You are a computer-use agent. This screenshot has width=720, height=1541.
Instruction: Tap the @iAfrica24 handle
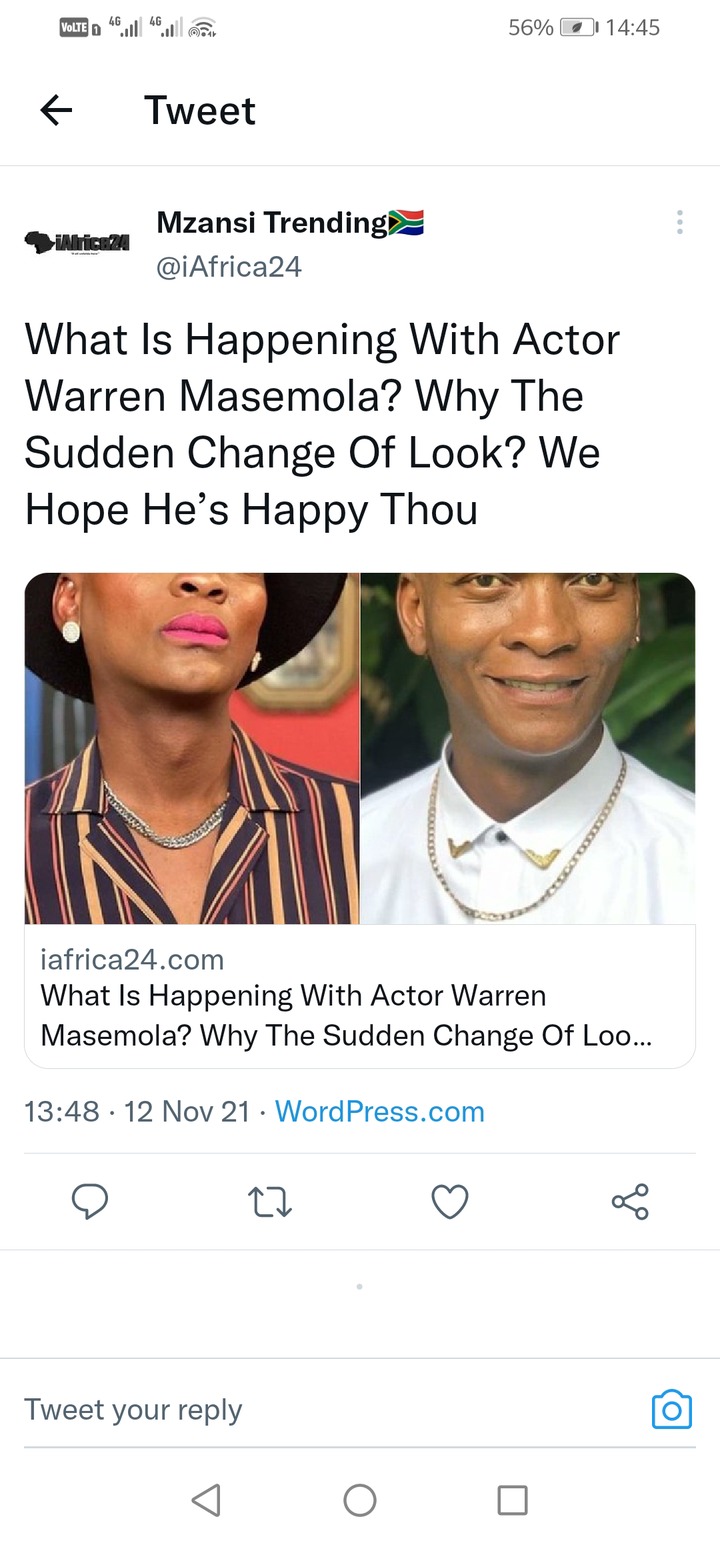(229, 267)
